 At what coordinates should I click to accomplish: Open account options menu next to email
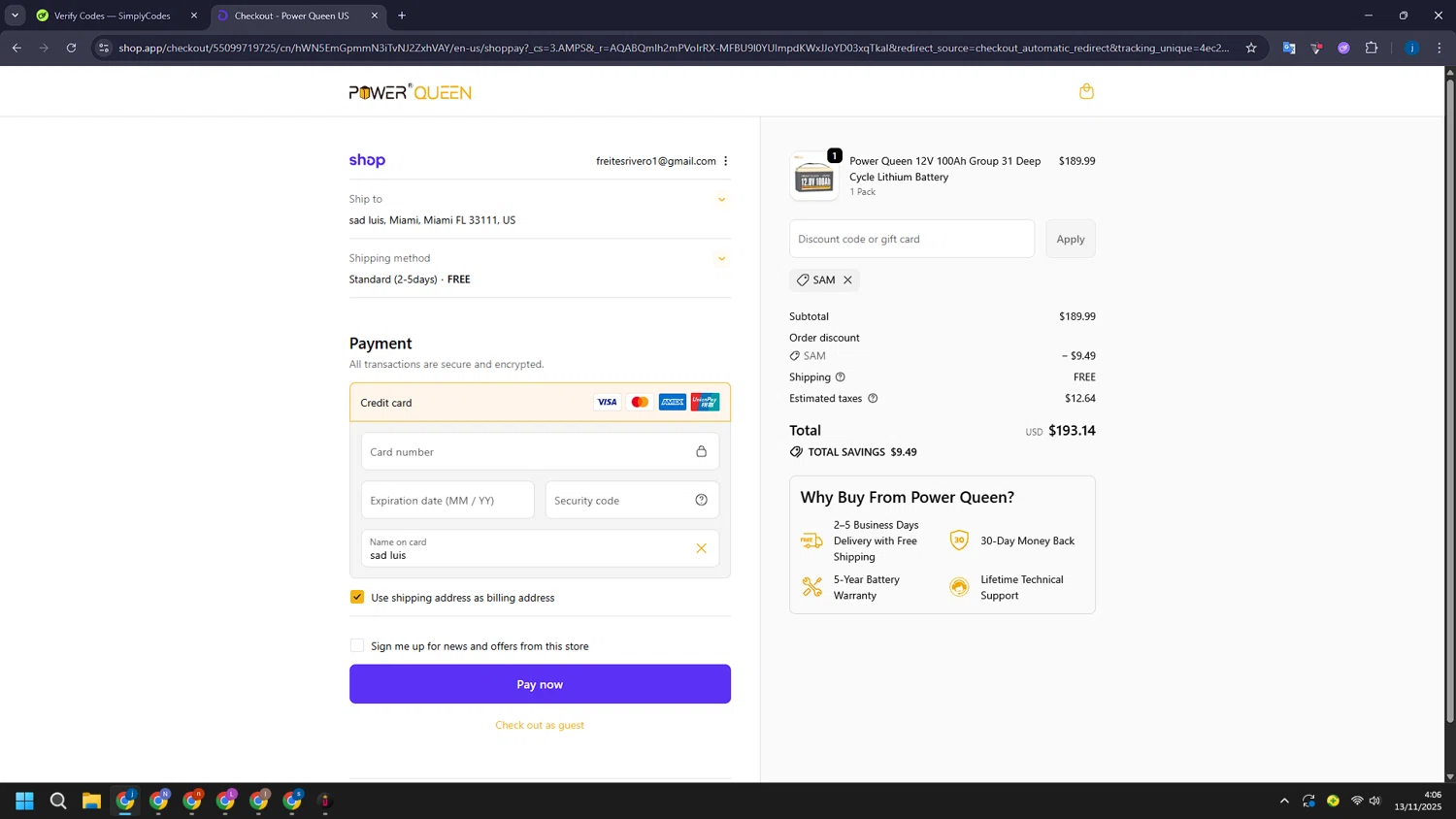[725, 161]
